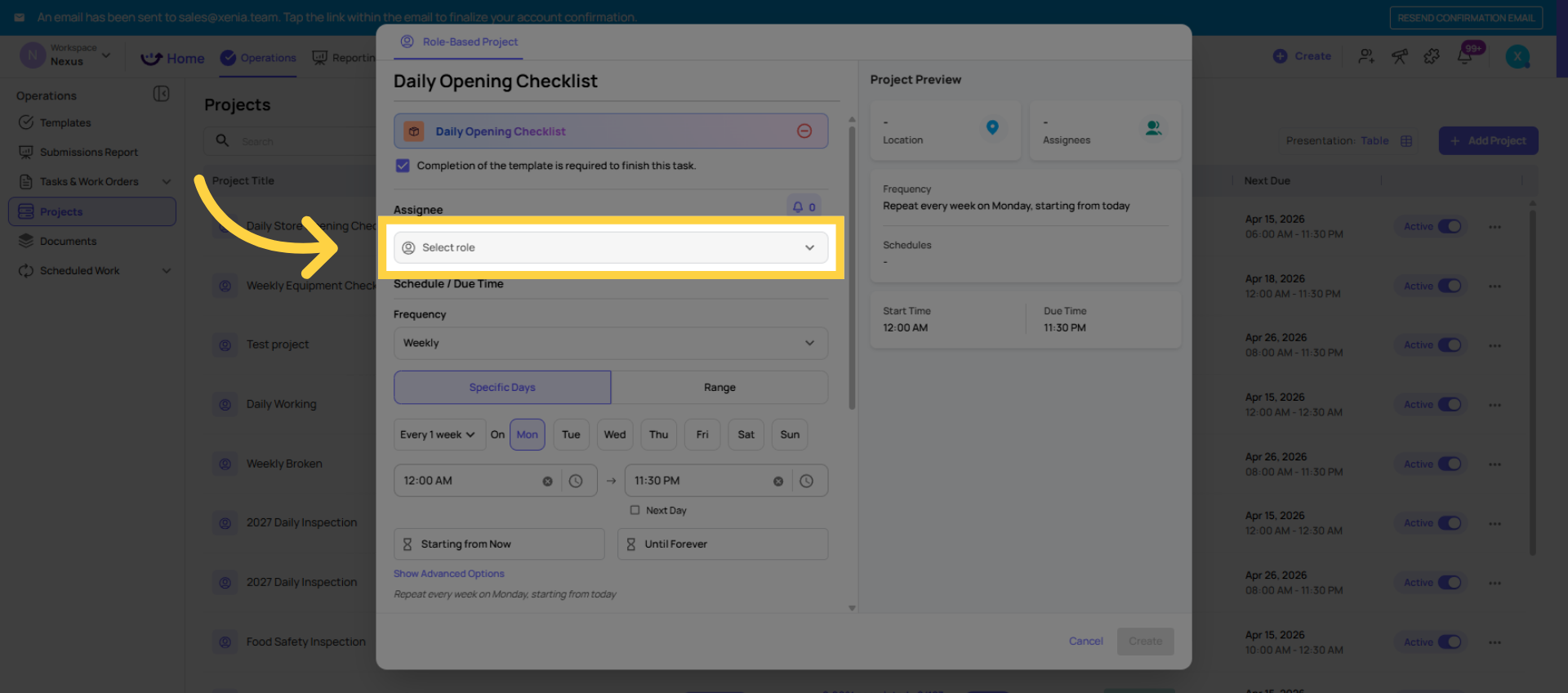
Task: Open Submissions Report in the sidebar
Action: (89, 152)
